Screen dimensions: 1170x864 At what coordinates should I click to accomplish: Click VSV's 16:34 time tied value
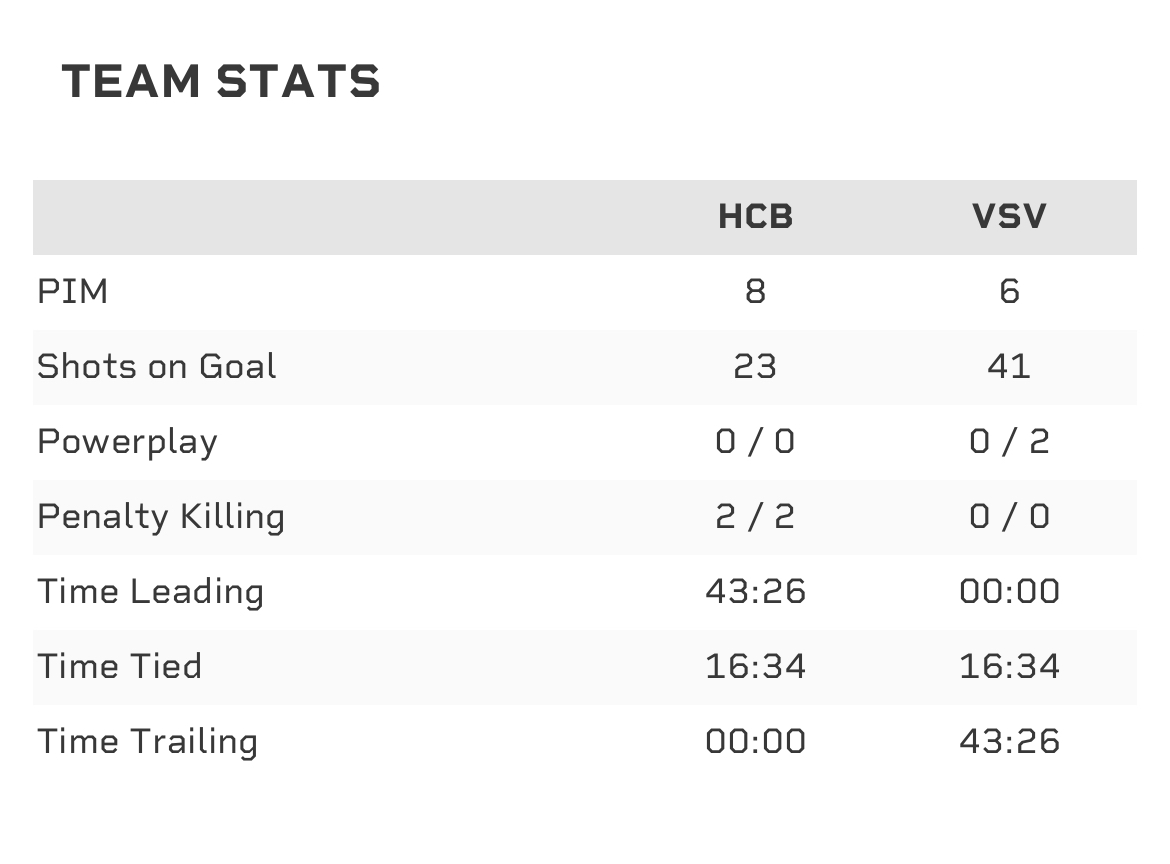click(1009, 667)
